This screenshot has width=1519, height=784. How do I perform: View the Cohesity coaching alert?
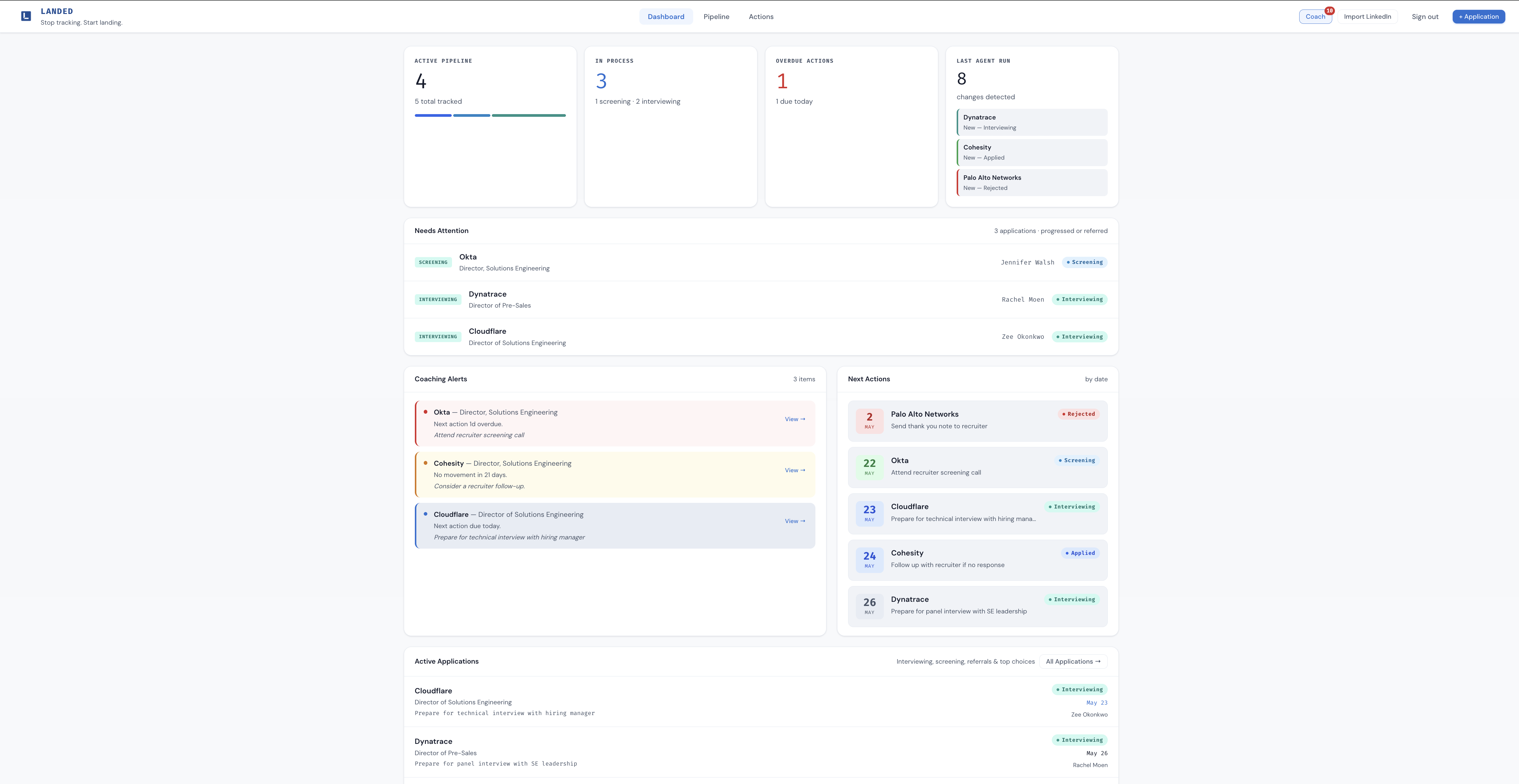tap(794, 470)
